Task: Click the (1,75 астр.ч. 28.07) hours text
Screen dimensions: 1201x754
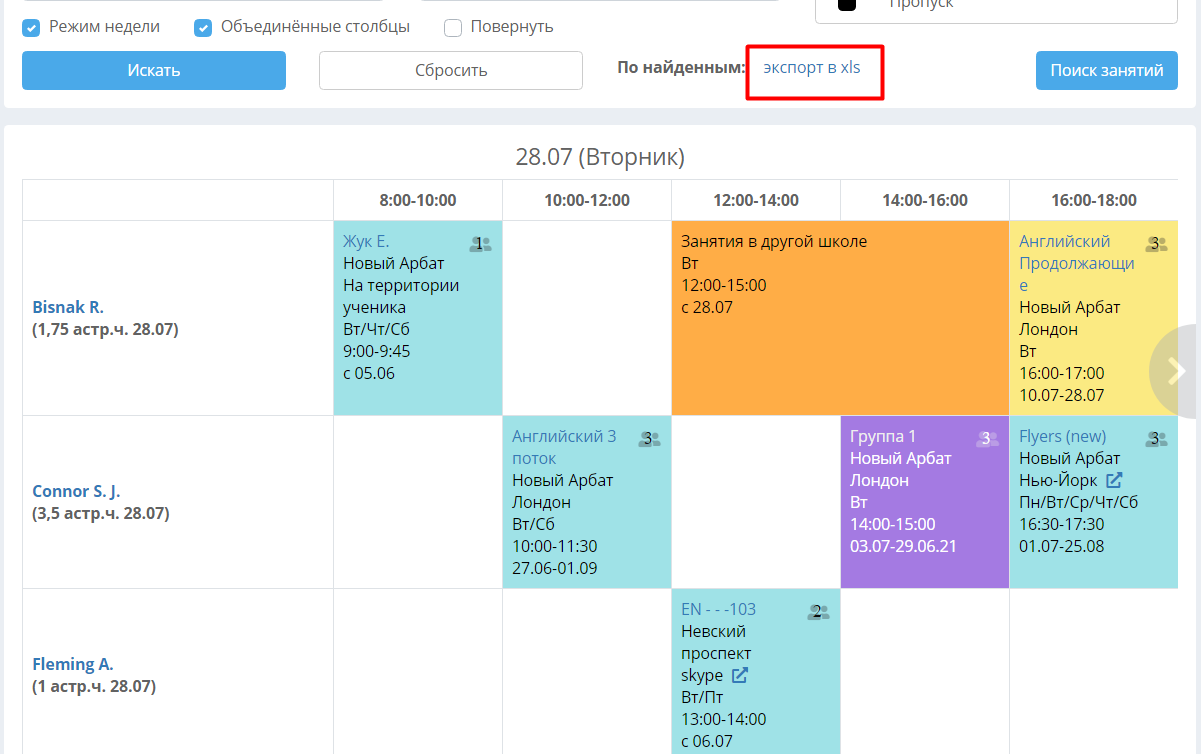Action: pos(106,329)
